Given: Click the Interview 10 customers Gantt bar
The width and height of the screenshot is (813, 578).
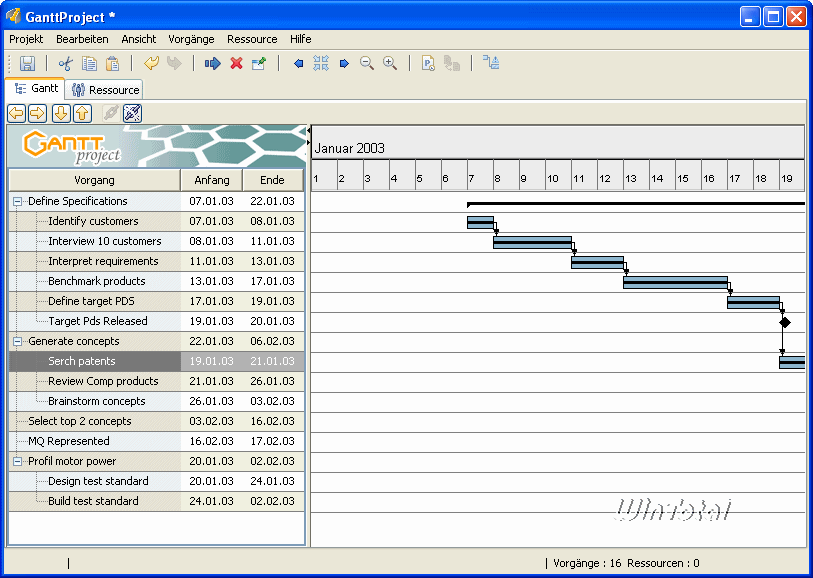Looking at the screenshot, I should (x=532, y=242).
